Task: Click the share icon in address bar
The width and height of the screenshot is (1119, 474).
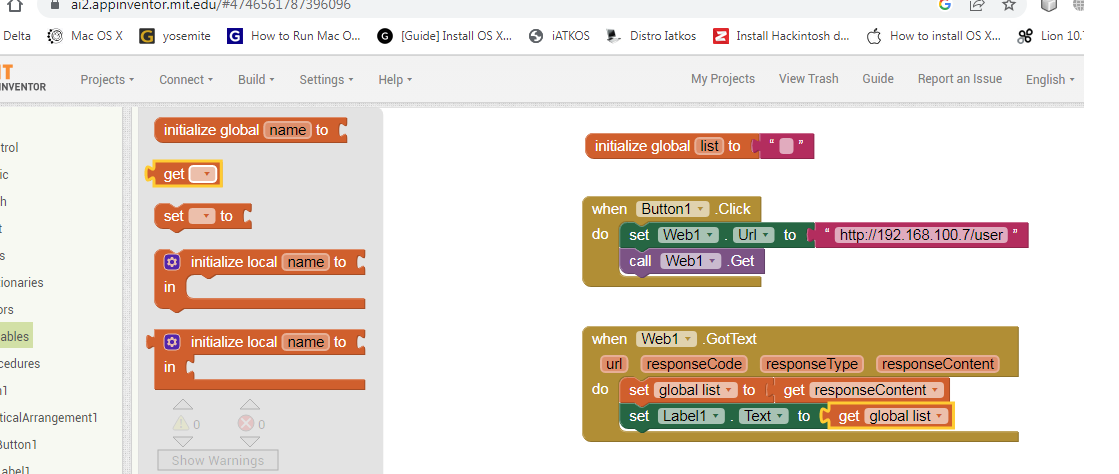Action: click(x=977, y=5)
